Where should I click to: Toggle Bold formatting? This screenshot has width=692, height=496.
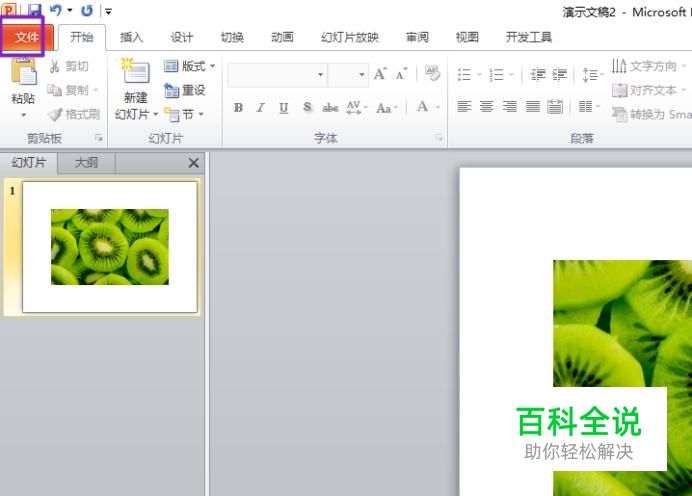pyautogui.click(x=238, y=107)
